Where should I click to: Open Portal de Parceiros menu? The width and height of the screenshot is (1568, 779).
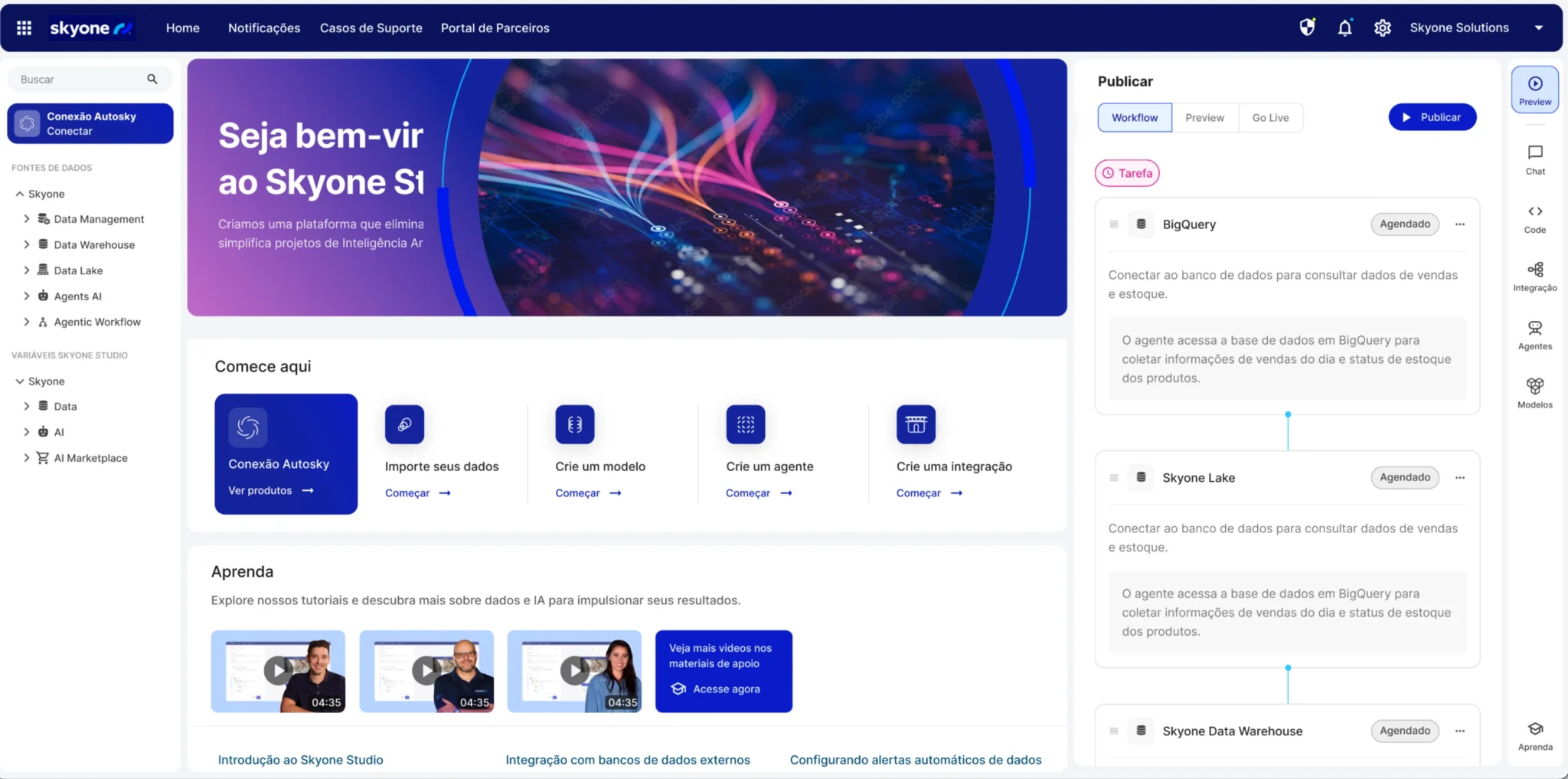[495, 28]
